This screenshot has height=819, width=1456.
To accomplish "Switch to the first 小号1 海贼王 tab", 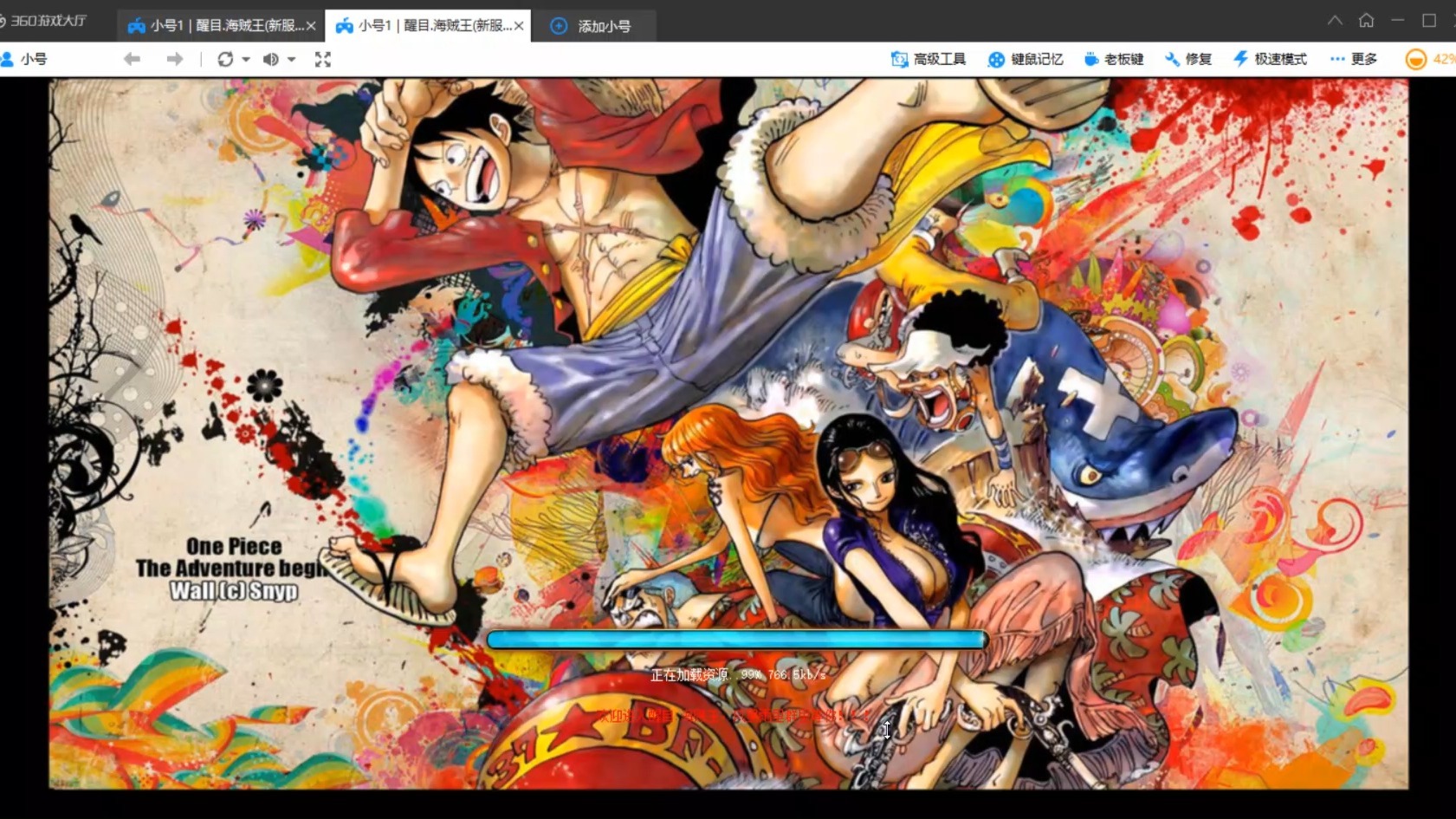I will pos(222,26).
